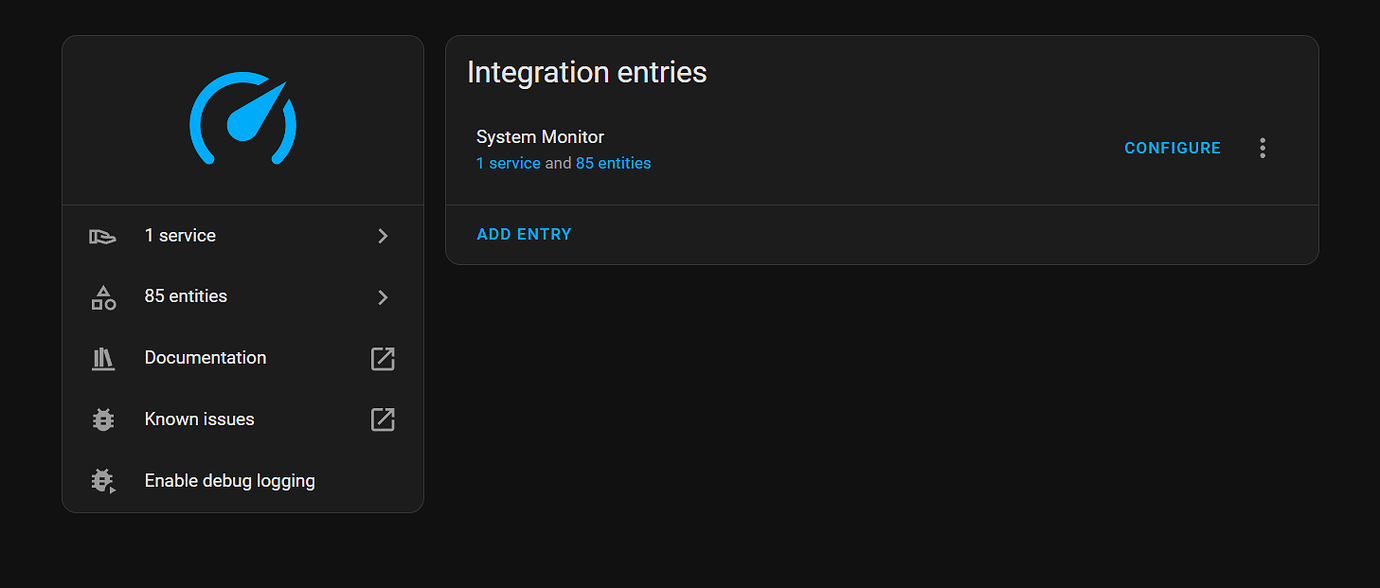
Task: Select the System Monitor entry title
Action: tap(538, 136)
